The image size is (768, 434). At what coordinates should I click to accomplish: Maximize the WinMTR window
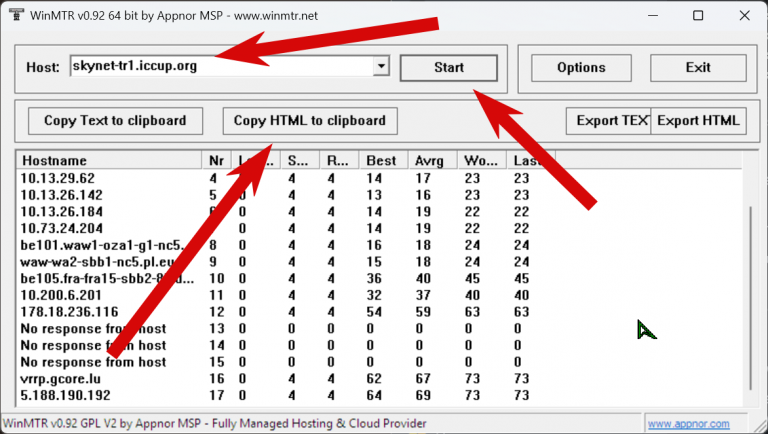[698, 15]
